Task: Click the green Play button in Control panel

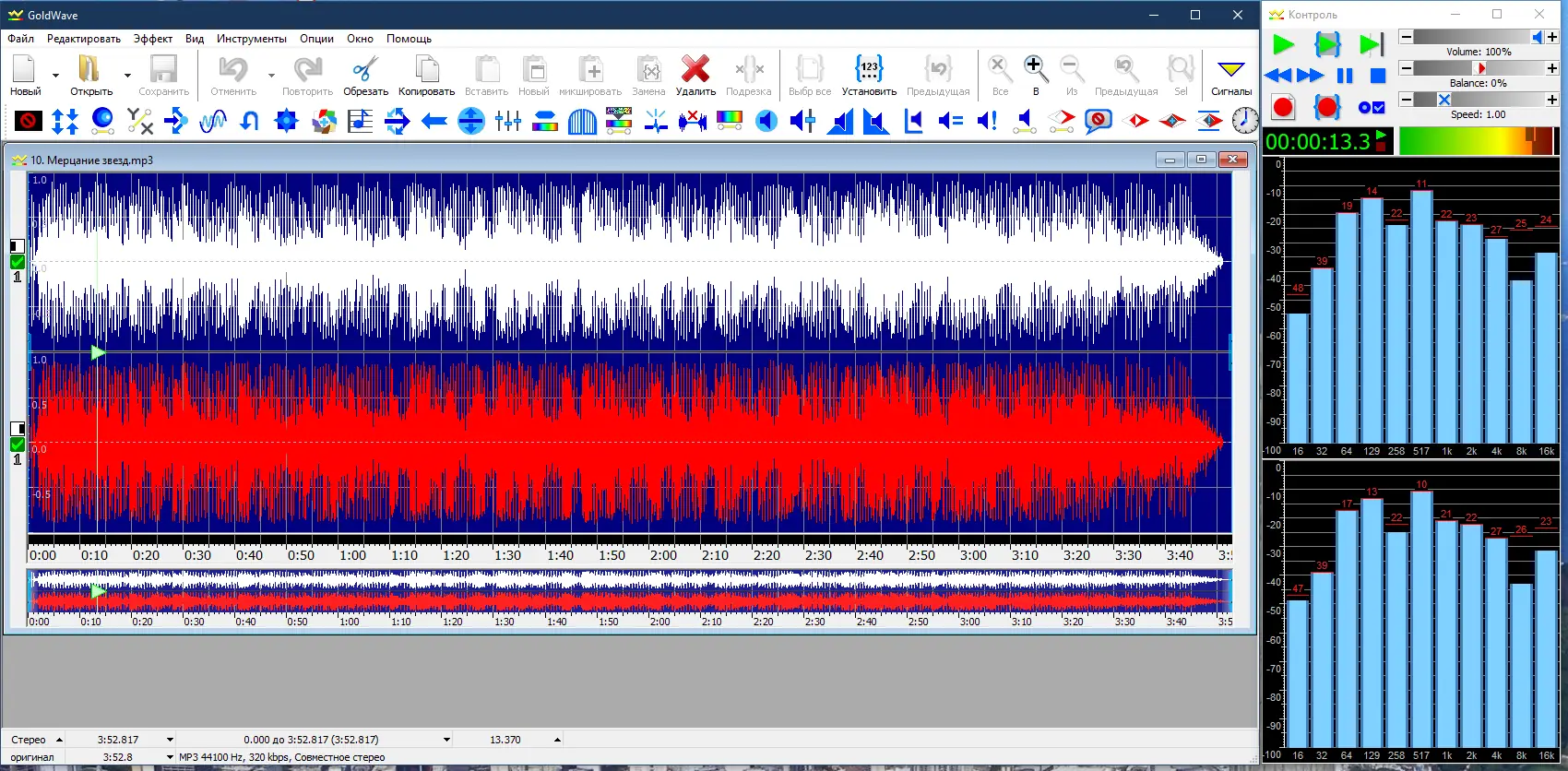Action: [1282, 44]
